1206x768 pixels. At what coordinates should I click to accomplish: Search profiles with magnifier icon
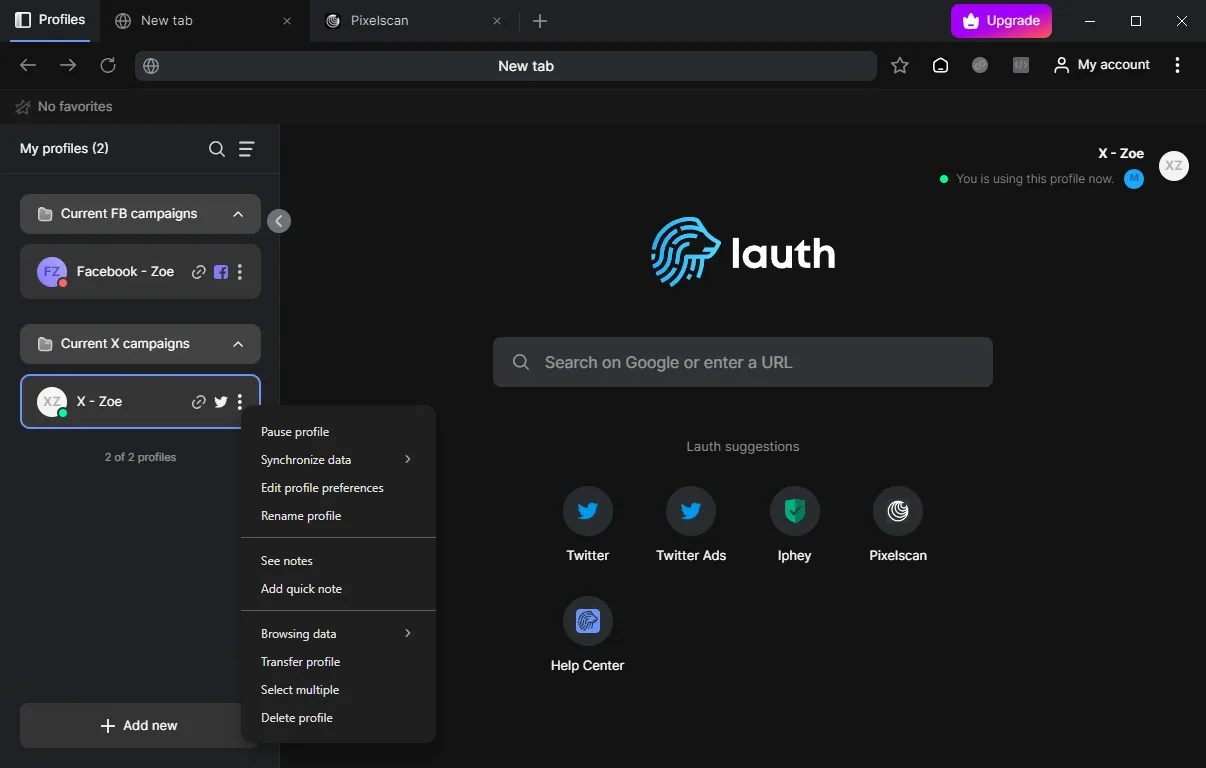pyautogui.click(x=217, y=149)
